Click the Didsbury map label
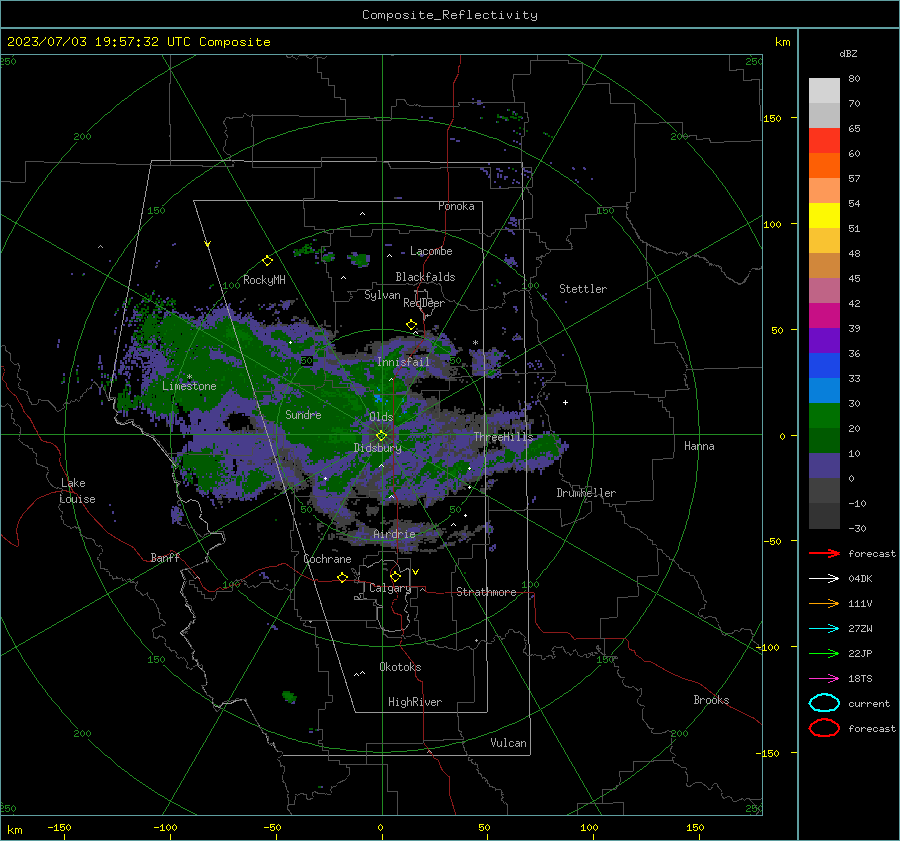Screen dimensions: 900x841 click(377, 448)
